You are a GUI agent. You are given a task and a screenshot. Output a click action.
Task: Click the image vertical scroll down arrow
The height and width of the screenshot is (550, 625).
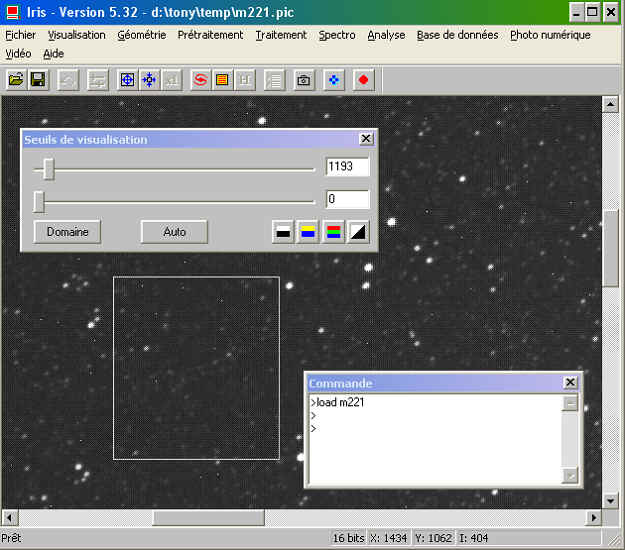pos(610,501)
